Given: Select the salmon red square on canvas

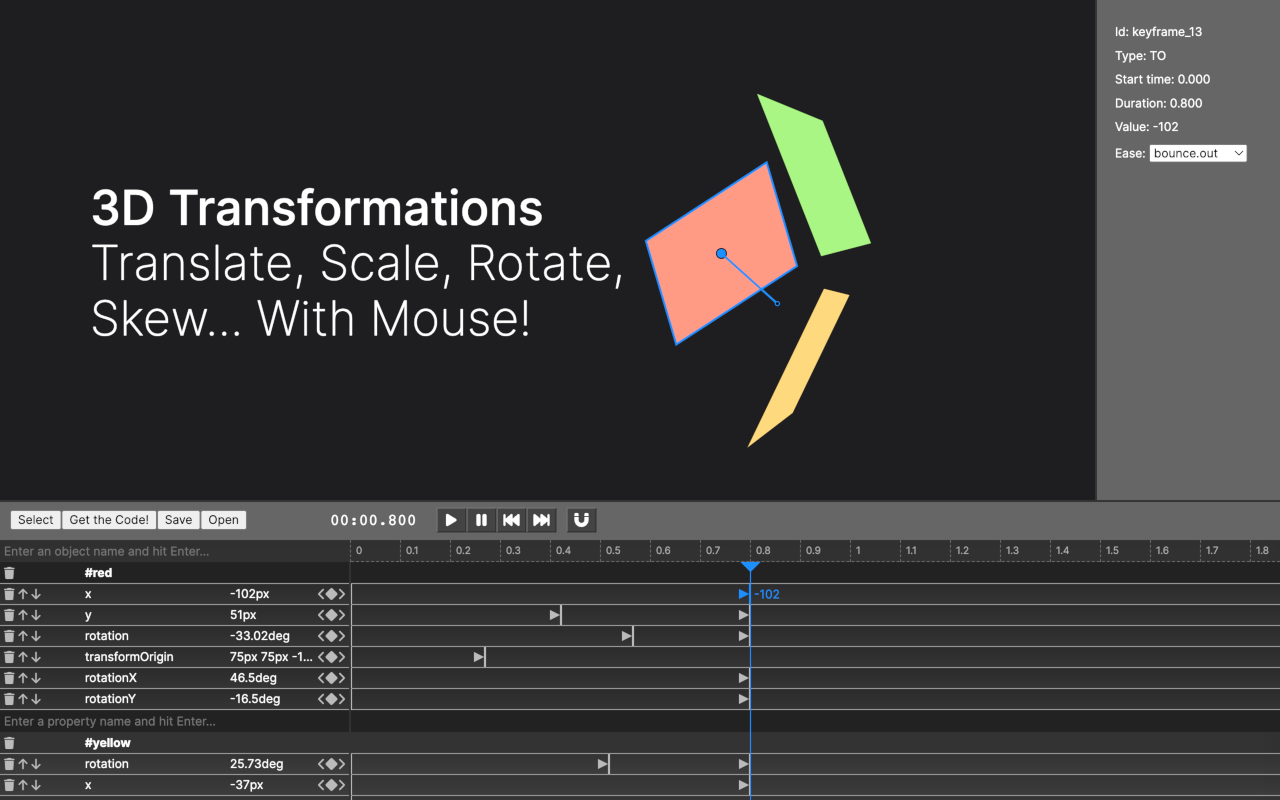Looking at the screenshot, I should [721, 253].
